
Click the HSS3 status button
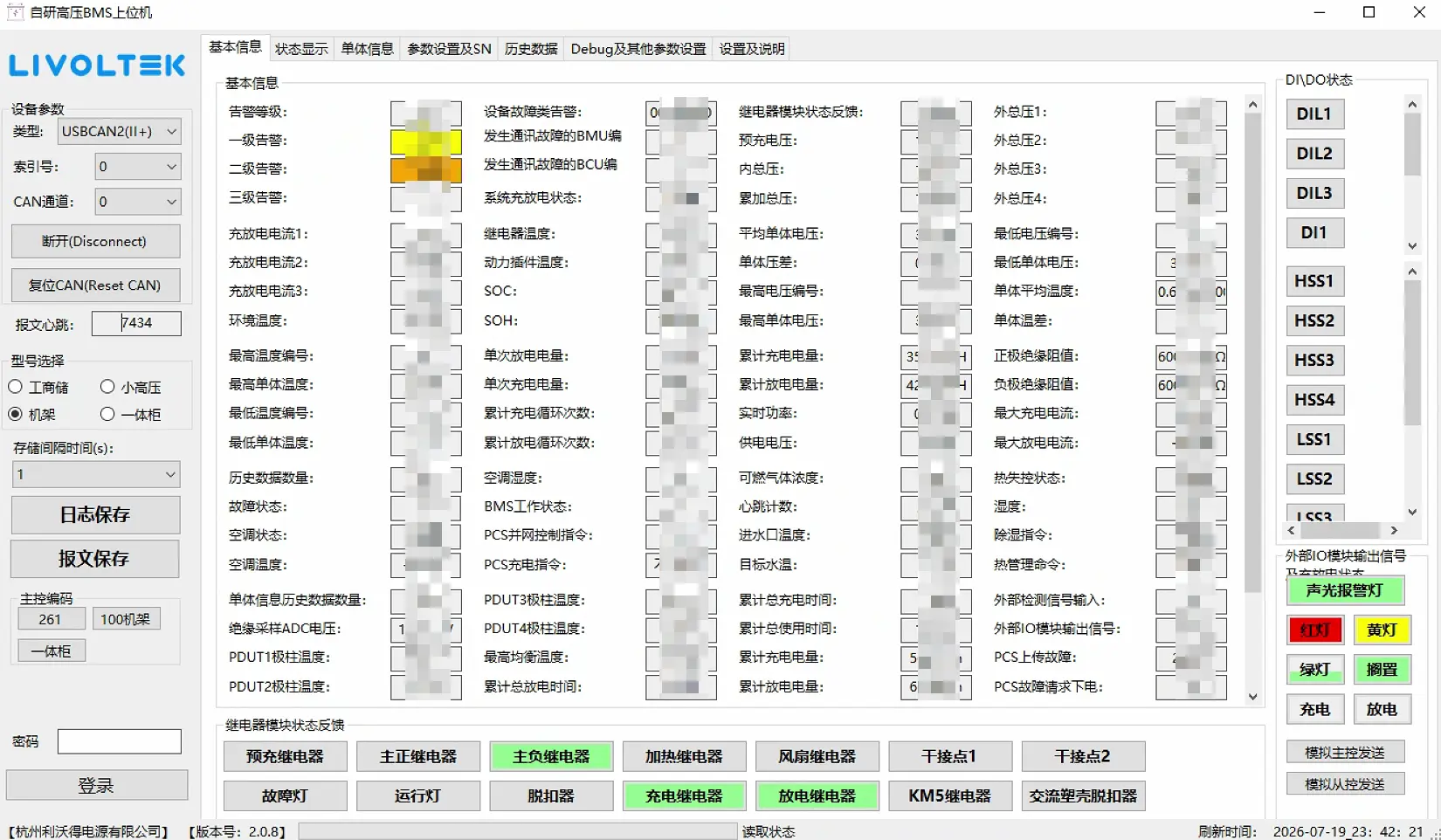(1314, 361)
